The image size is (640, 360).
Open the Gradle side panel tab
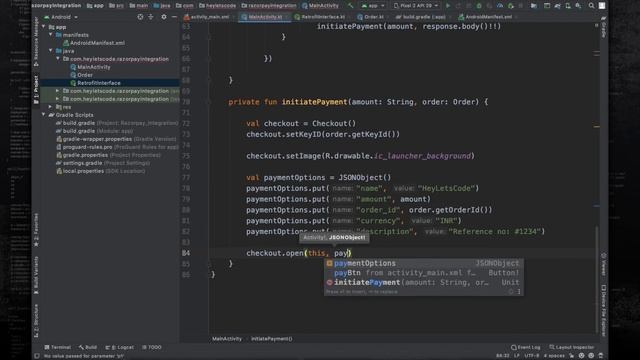click(x=604, y=27)
